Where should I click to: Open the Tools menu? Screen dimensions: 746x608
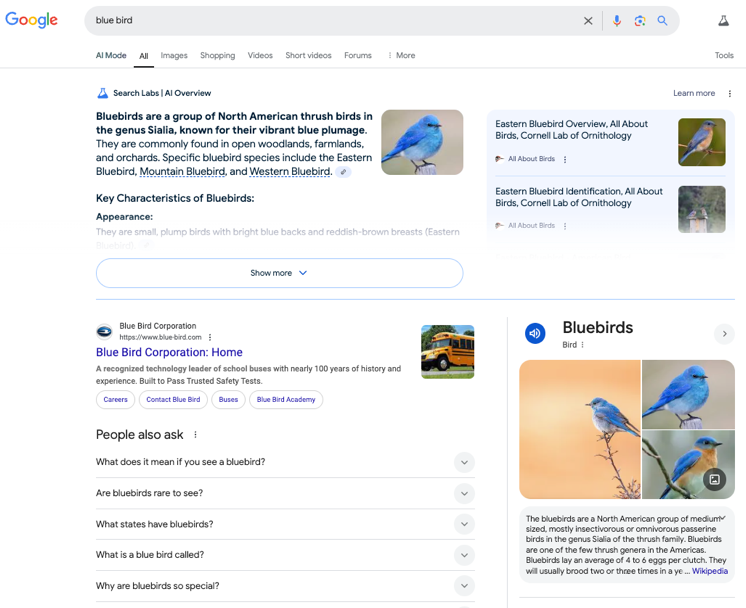coord(724,56)
